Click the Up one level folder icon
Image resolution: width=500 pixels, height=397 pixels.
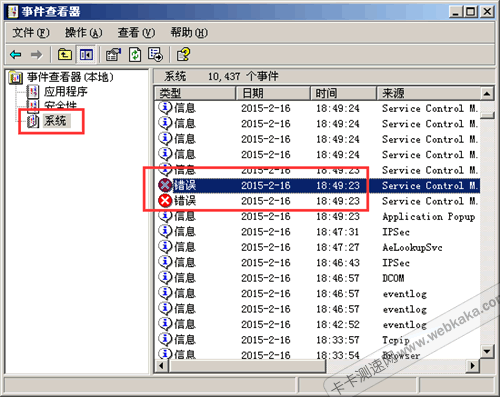click(65, 54)
